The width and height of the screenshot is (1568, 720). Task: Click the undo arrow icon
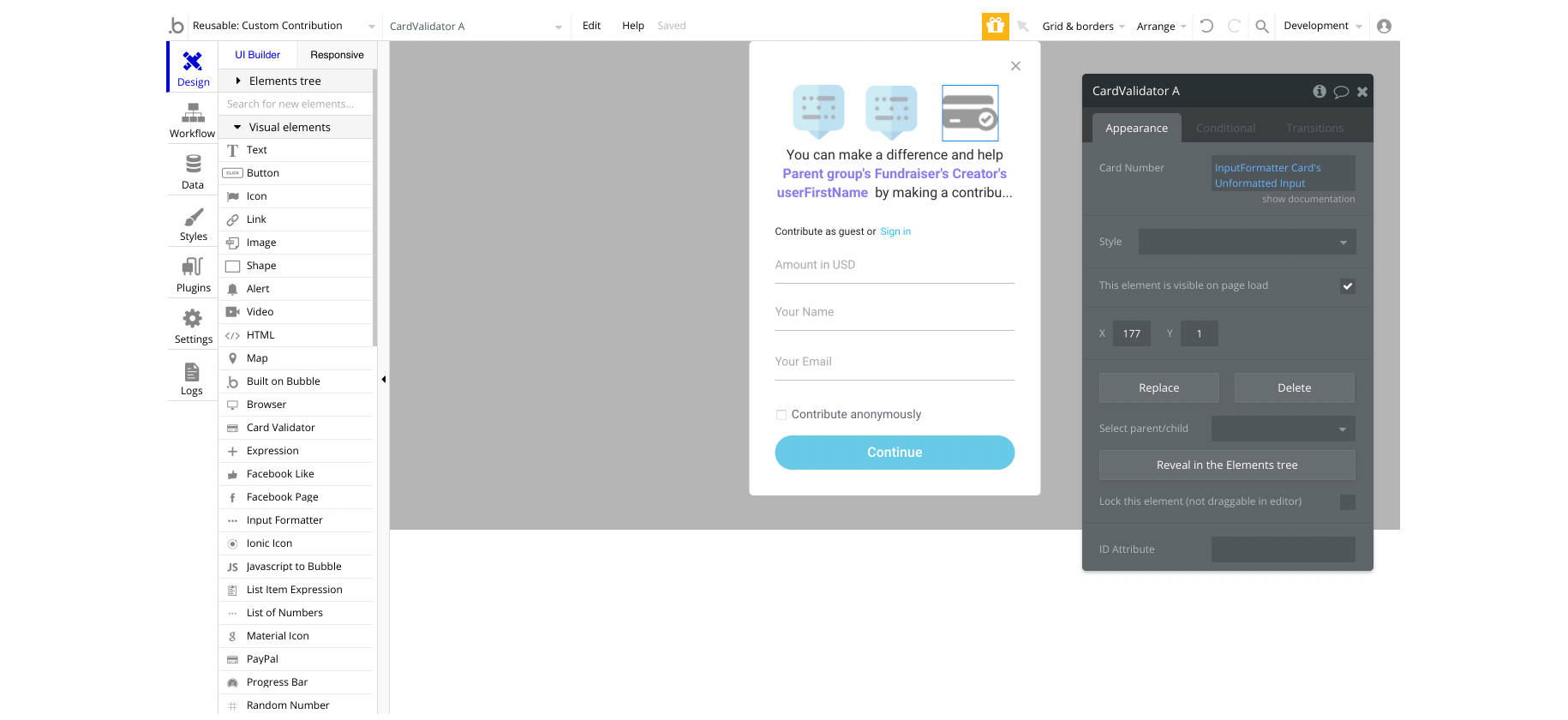(1206, 26)
